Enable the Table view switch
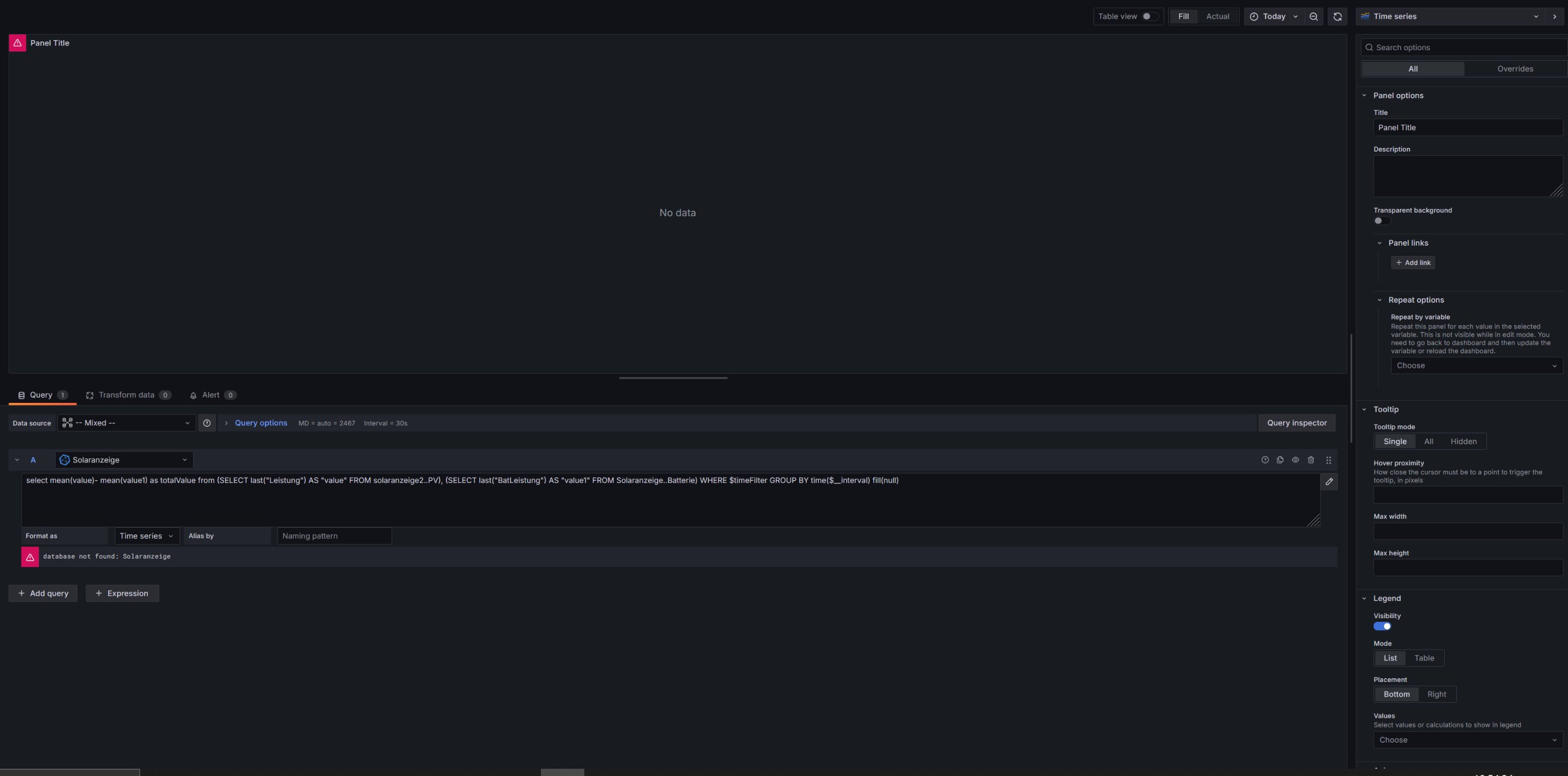The image size is (1568, 776). coord(1149,16)
